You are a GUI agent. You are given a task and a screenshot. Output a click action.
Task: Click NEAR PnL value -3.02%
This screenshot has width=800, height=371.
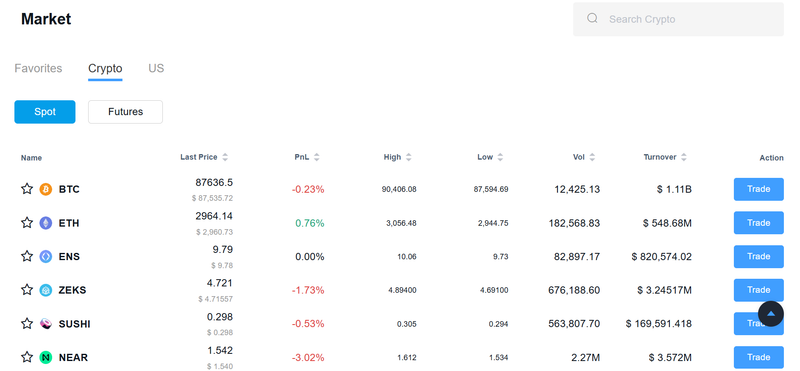click(308, 358)
